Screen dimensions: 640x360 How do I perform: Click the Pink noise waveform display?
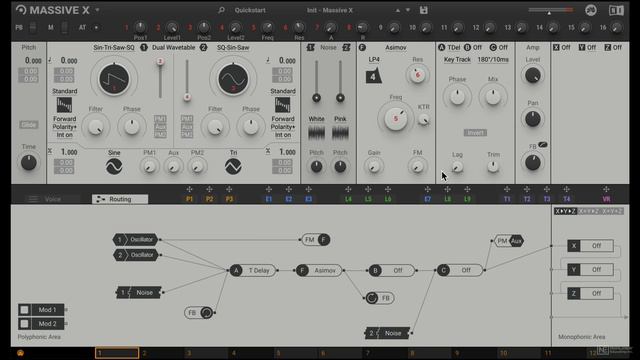pyautogui.click(x=340, y=132)
